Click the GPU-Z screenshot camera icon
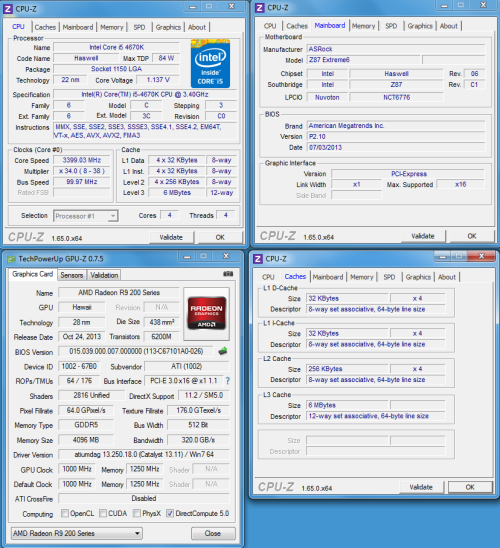 228,274
